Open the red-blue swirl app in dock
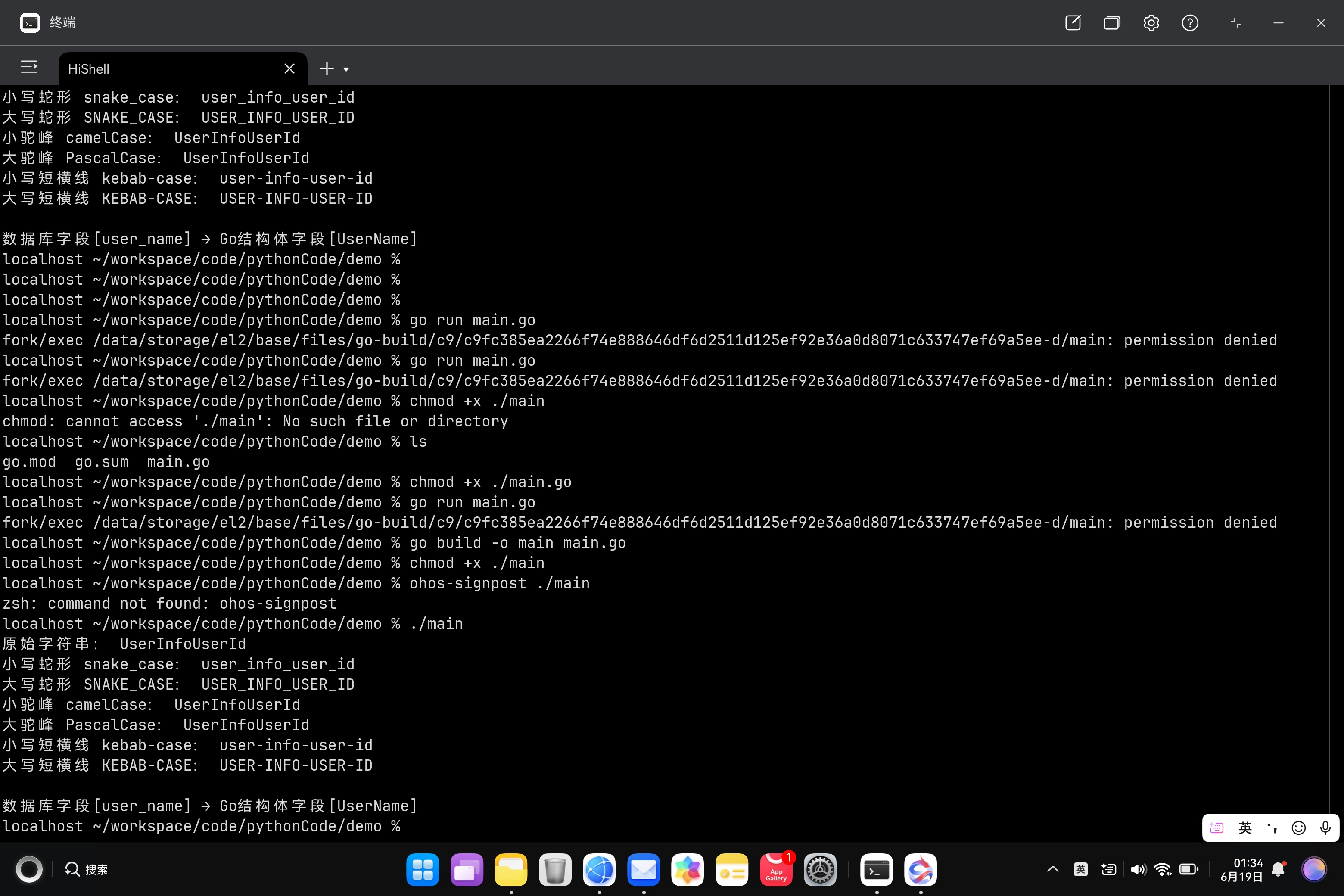This screenshot has height=896, width=1344. 921,870
